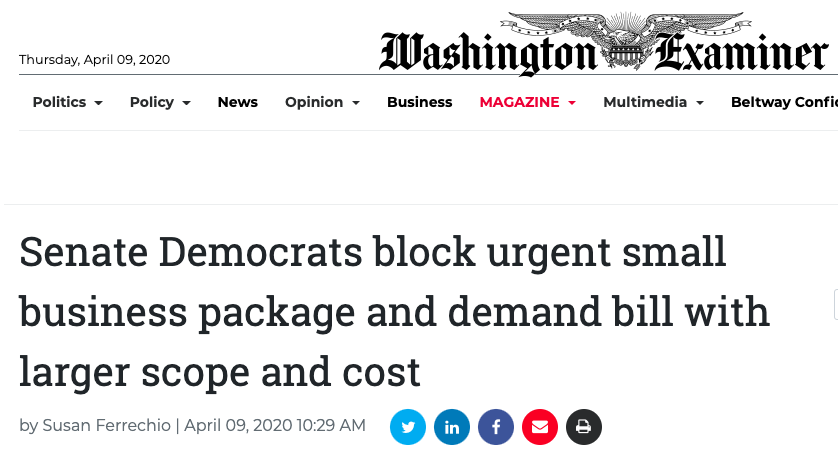Share article on LinkedIn
Viewport: 838px width, 463px height.
(x=452, y=427)
